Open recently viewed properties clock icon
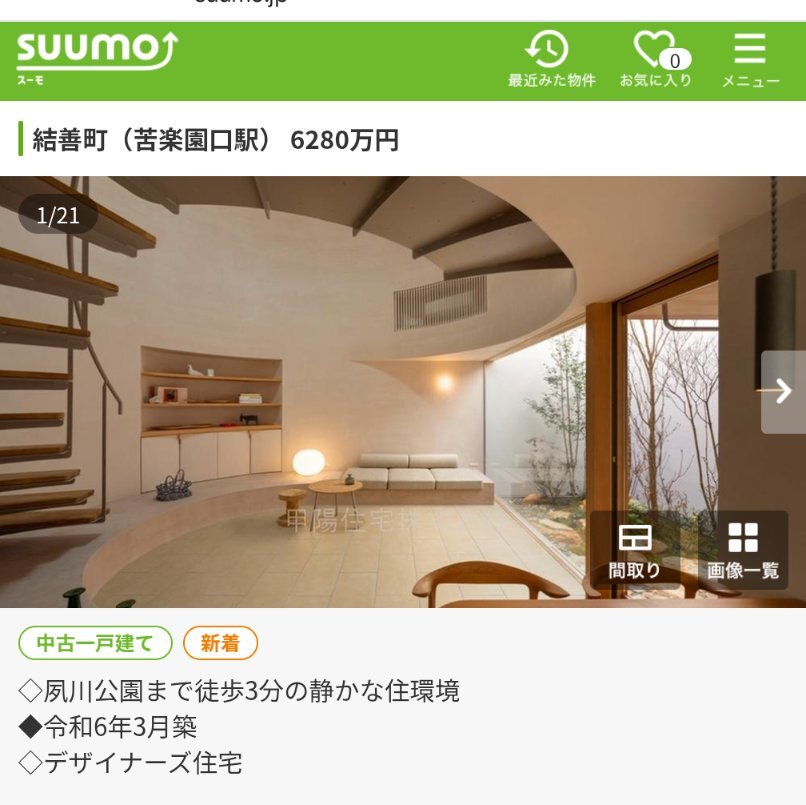The width and height of the screenshot is (806, 805). click(546, 49)
